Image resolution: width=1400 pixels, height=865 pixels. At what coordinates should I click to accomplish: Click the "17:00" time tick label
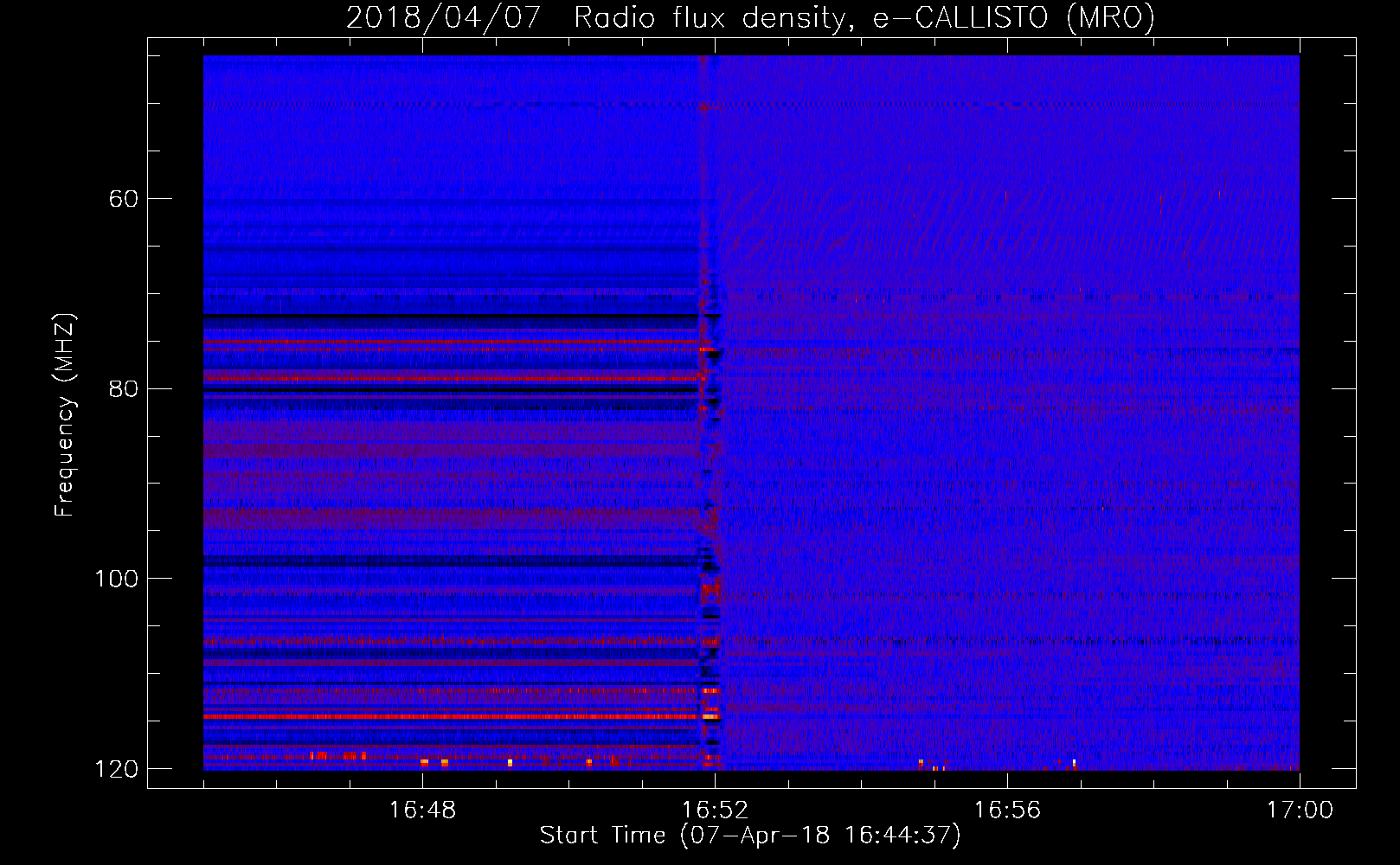[1300, 811]
